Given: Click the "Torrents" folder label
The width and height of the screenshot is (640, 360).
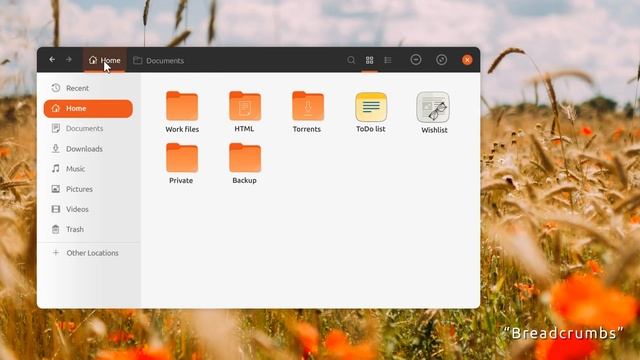Looking at the screenshot, I should point(307,129).
